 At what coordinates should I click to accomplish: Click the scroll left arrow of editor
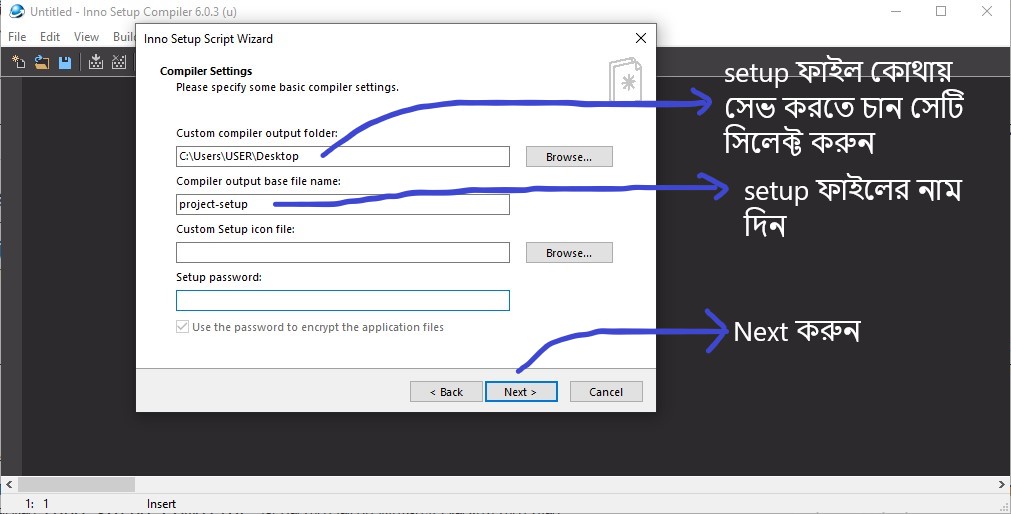(x=8, y=484)
